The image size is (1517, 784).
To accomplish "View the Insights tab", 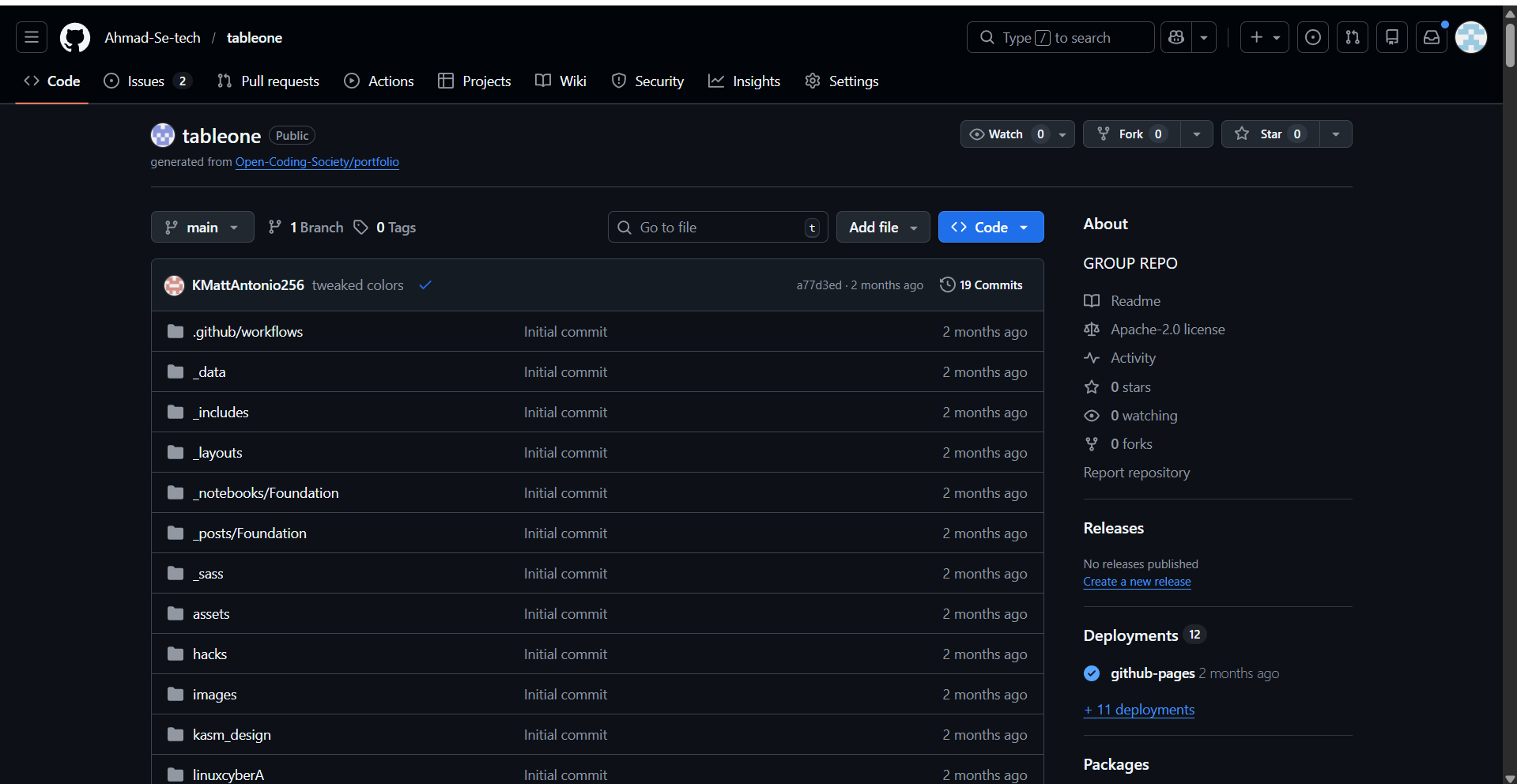I will (x=744, y=81).
